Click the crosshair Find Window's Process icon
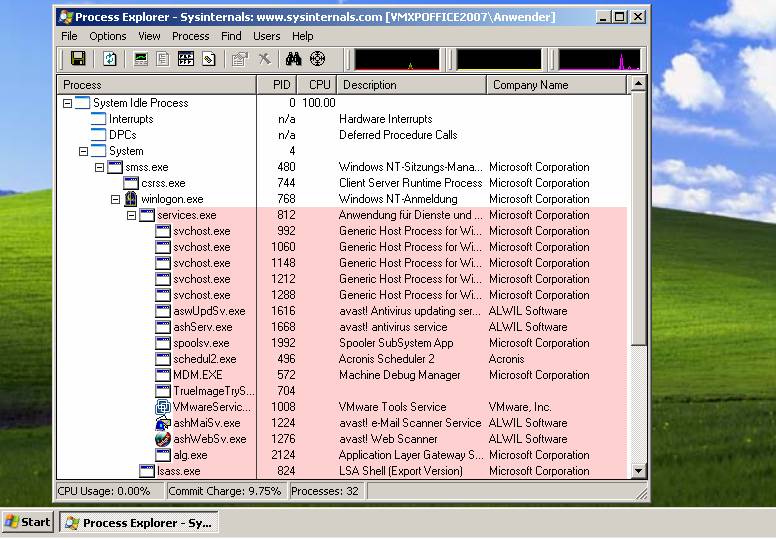Viewport: 776px width, 539px height. click(x=317, y=59)
